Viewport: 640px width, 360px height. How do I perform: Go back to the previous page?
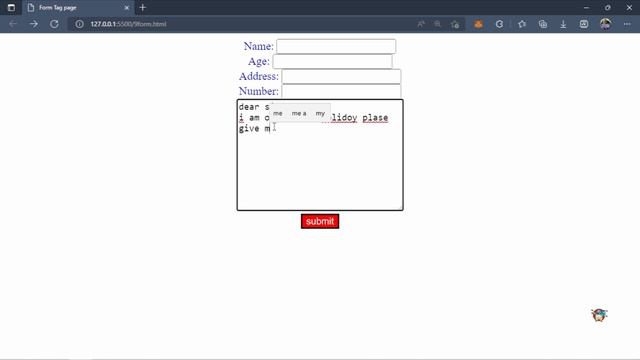13,24
